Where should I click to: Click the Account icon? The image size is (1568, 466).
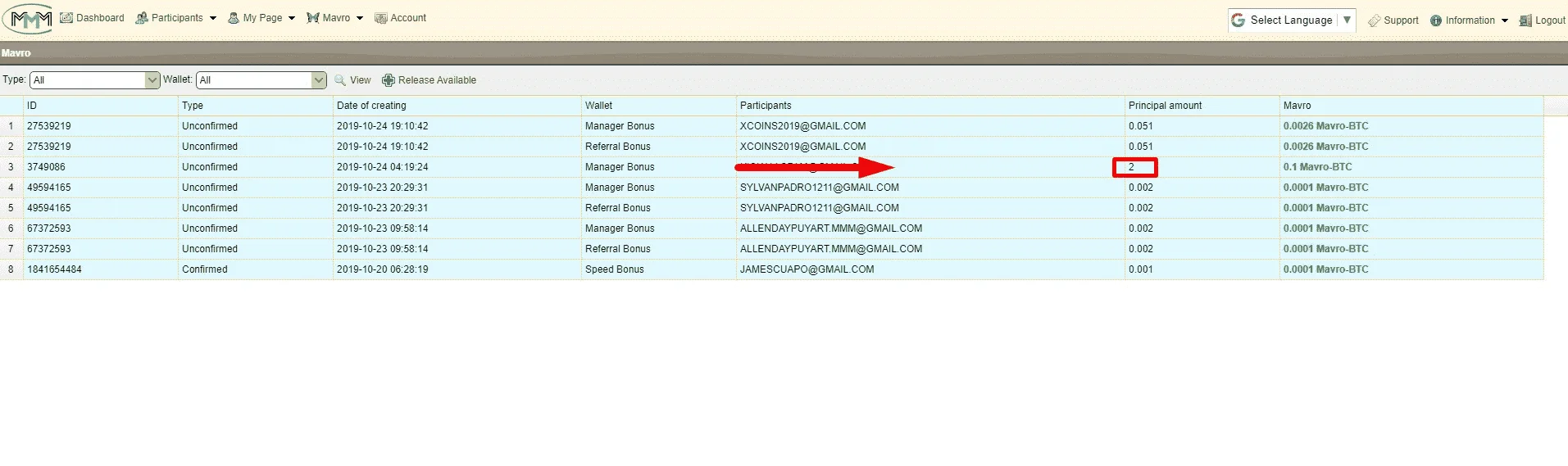pos(381,18)
